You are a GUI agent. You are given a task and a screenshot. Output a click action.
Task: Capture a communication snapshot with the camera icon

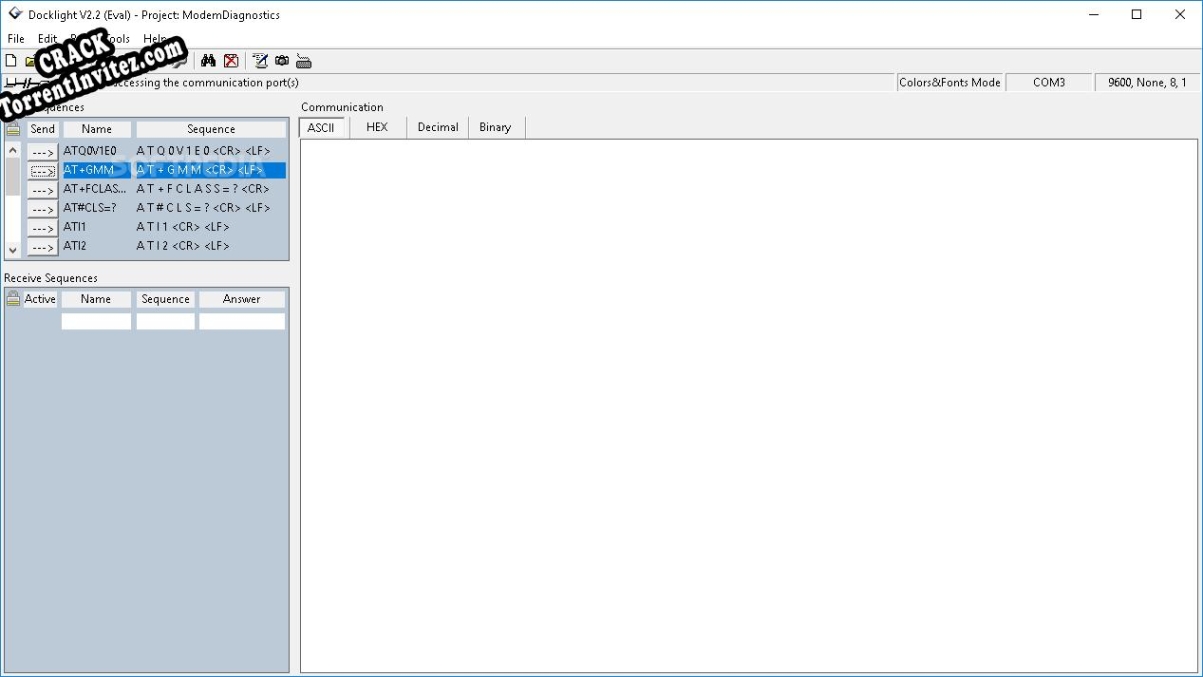[281, 60]
